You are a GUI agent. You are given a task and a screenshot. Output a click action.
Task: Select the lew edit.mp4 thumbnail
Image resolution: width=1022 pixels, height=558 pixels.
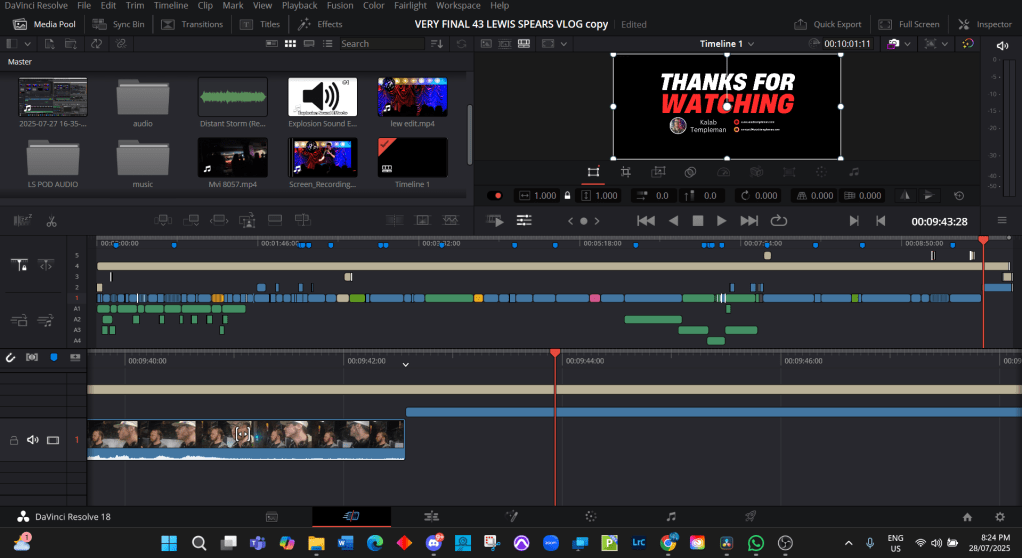[x=412, y=98]
